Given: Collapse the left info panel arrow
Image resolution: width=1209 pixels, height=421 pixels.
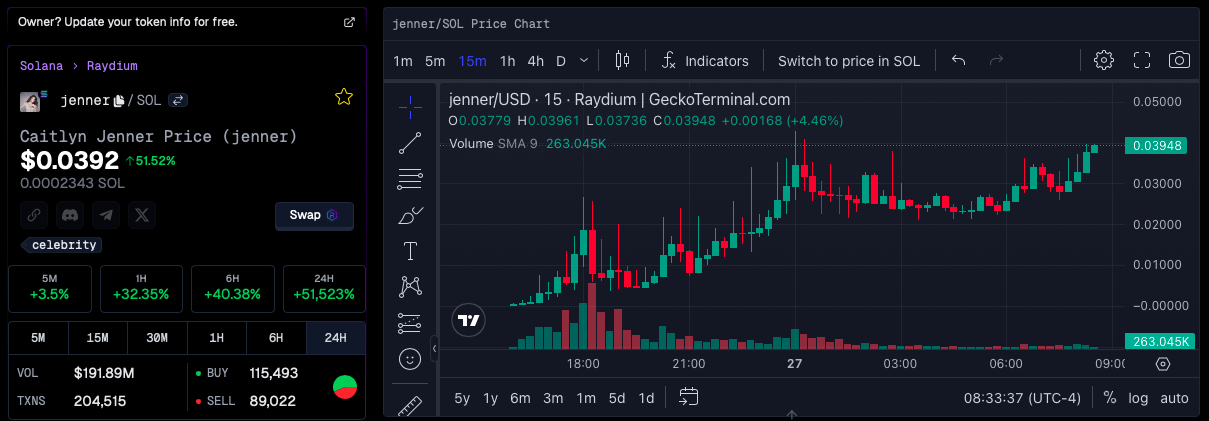Looking at the screenshot, I should (x=434, y=348).
